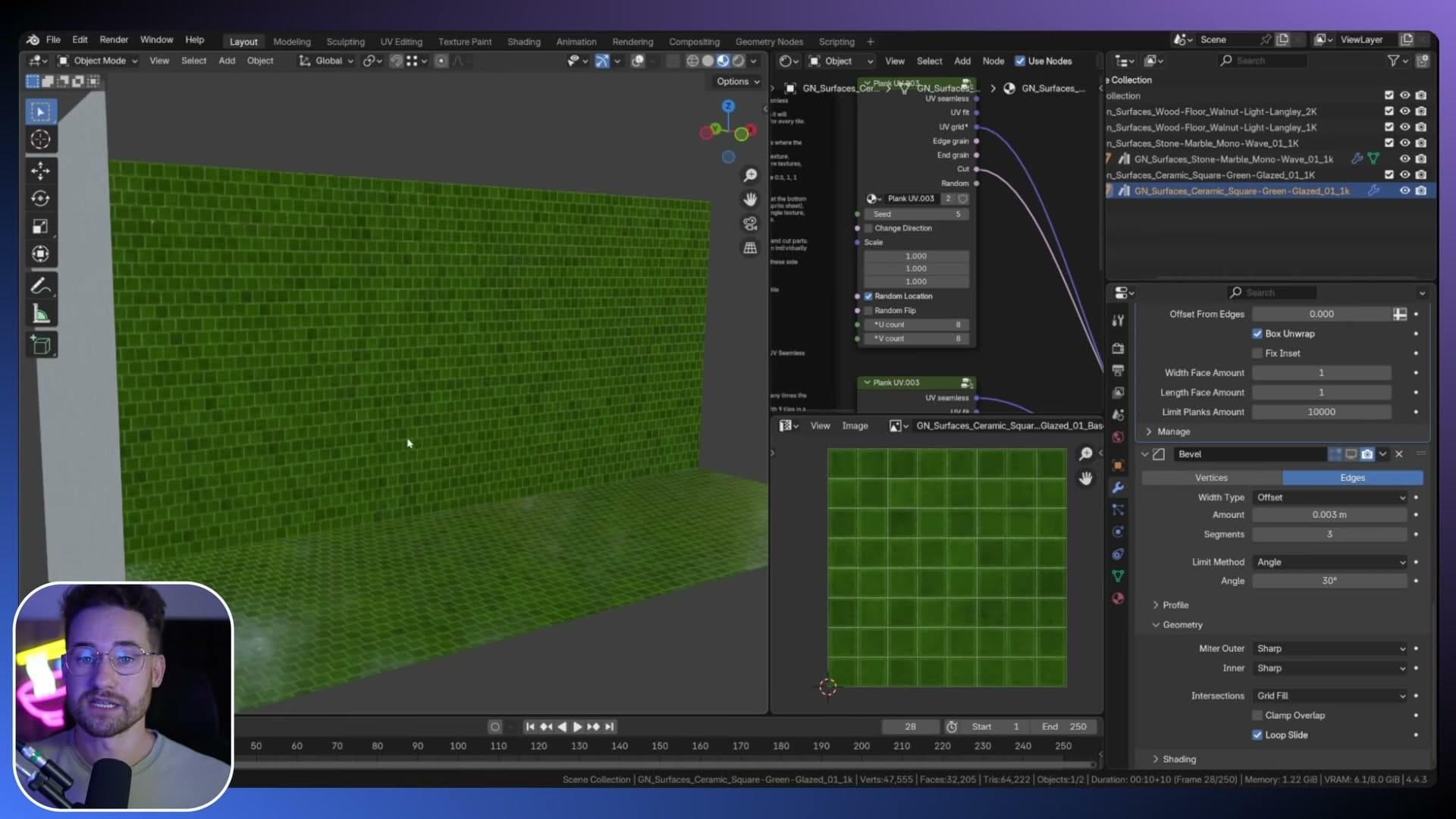Switch viewport shading to Material Preview
1456x819 pixels.
tap(723, 61)
